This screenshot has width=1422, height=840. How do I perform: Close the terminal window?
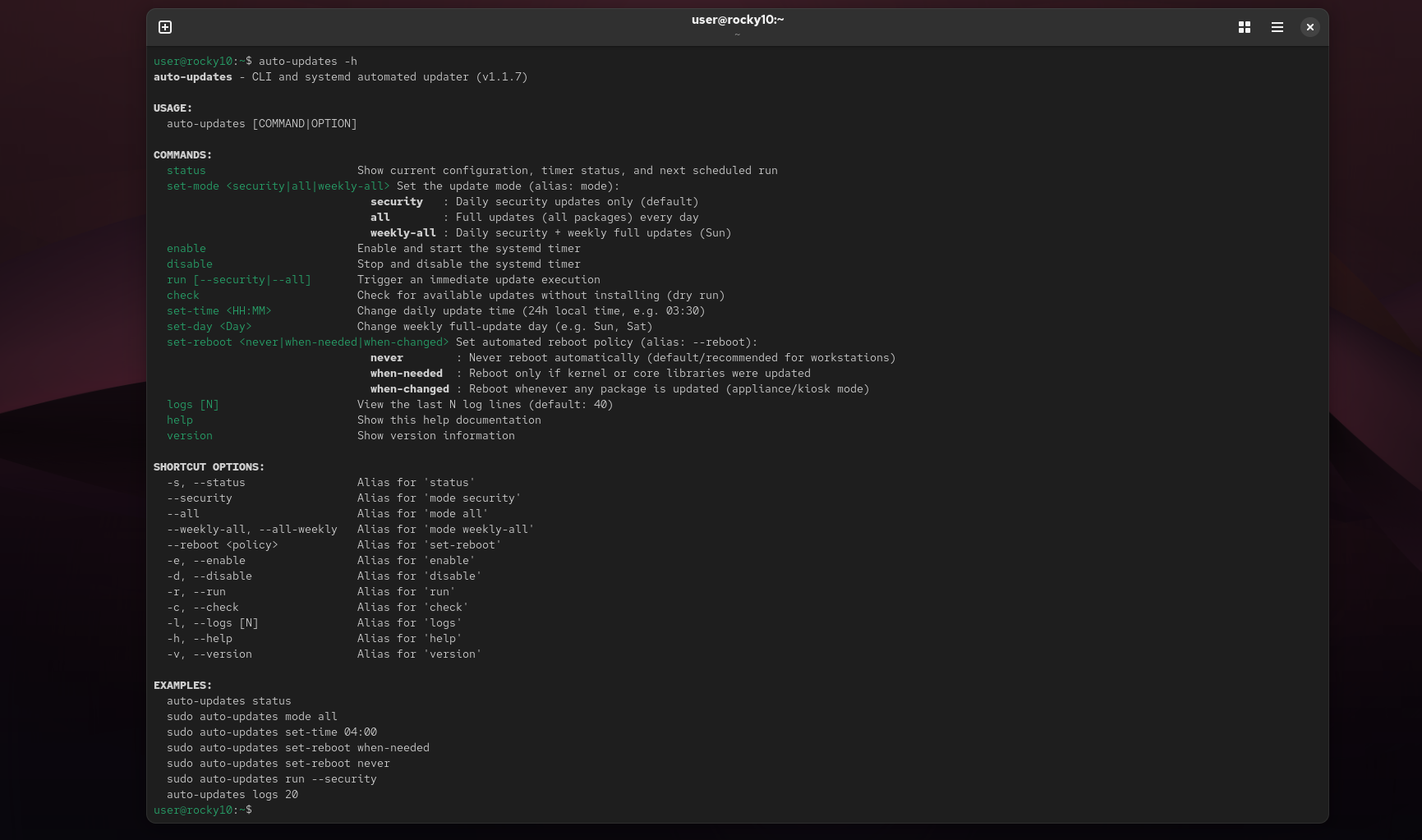point(1310,27)
